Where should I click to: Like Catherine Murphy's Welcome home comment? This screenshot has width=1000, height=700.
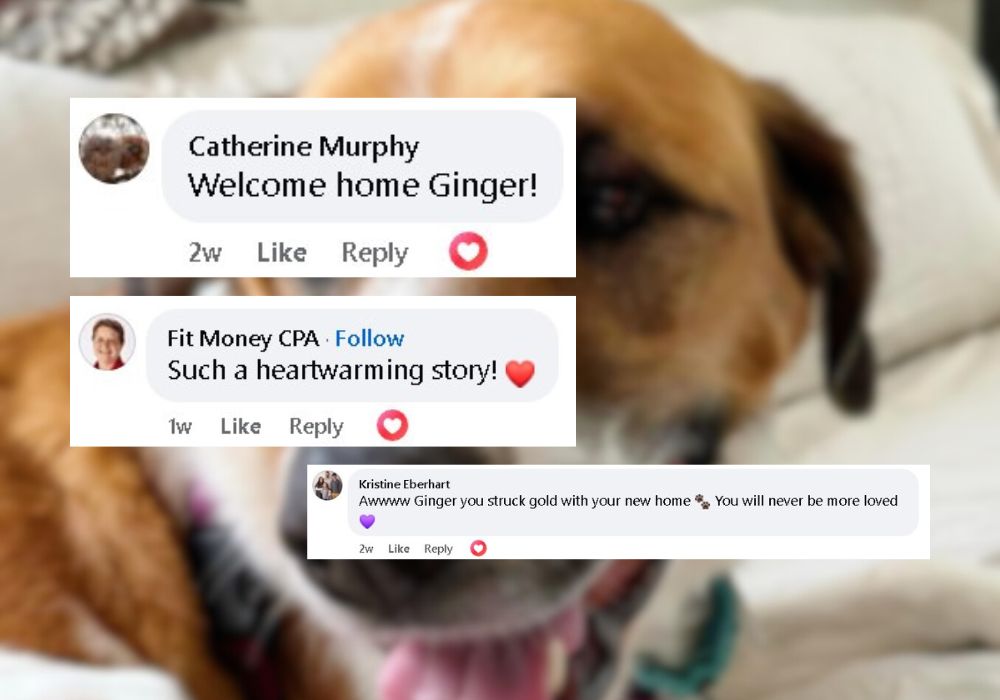pyautogui.click(x=282, y=252)
